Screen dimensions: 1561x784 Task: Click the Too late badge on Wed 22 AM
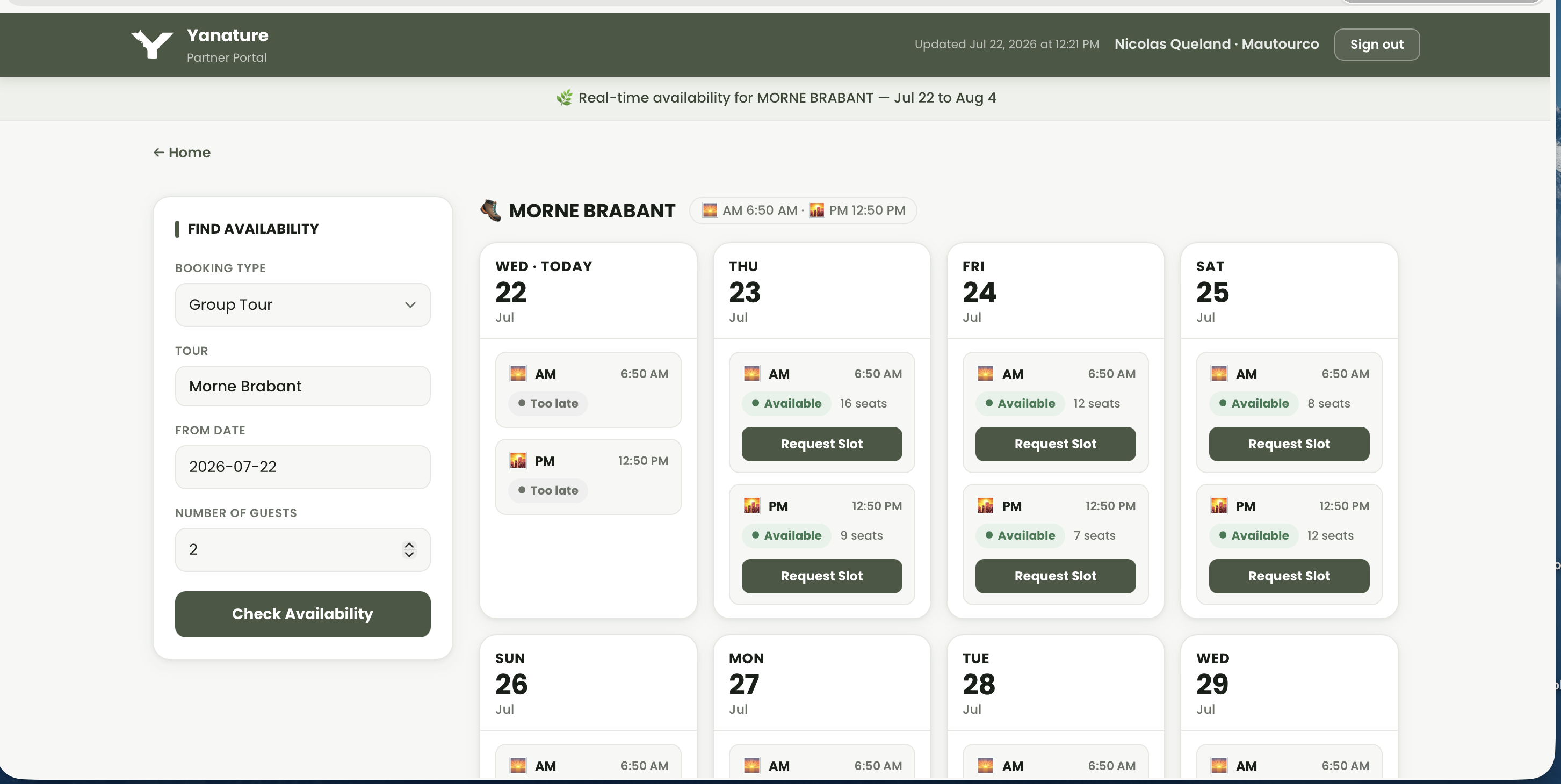[x=548, y=403]
